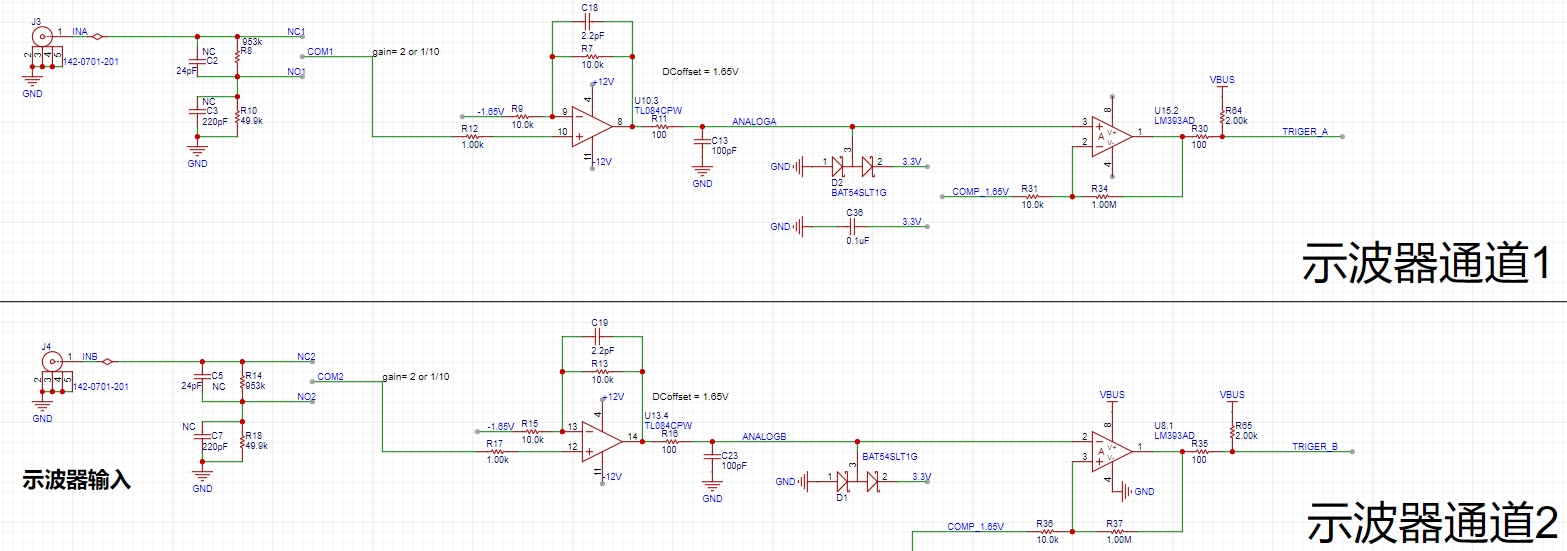1567x551 pixels.
Task: Click the C13 100pF capacitor
Action: coord(703,148)
